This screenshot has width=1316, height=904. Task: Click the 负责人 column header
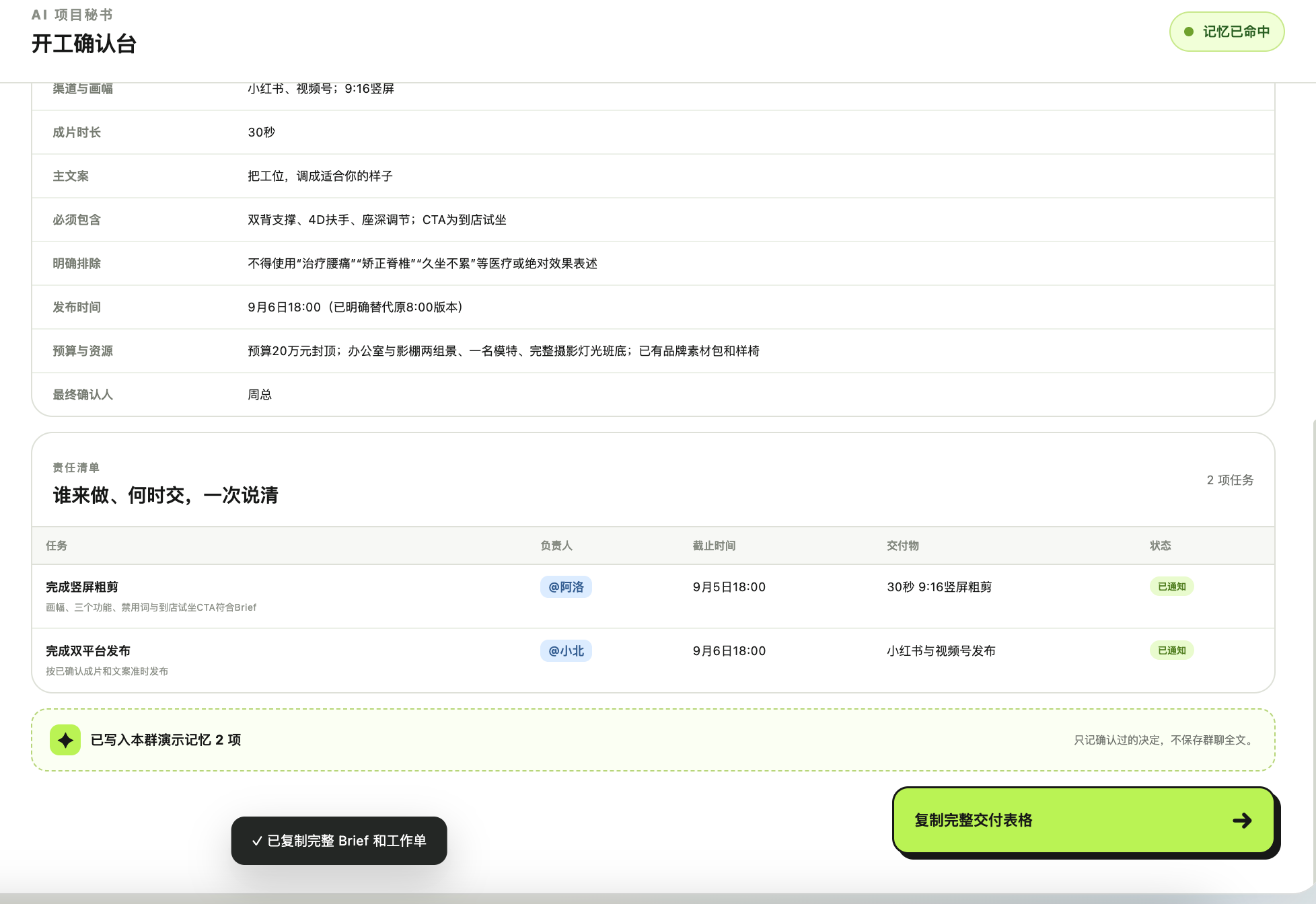click(x=556, y=545)
